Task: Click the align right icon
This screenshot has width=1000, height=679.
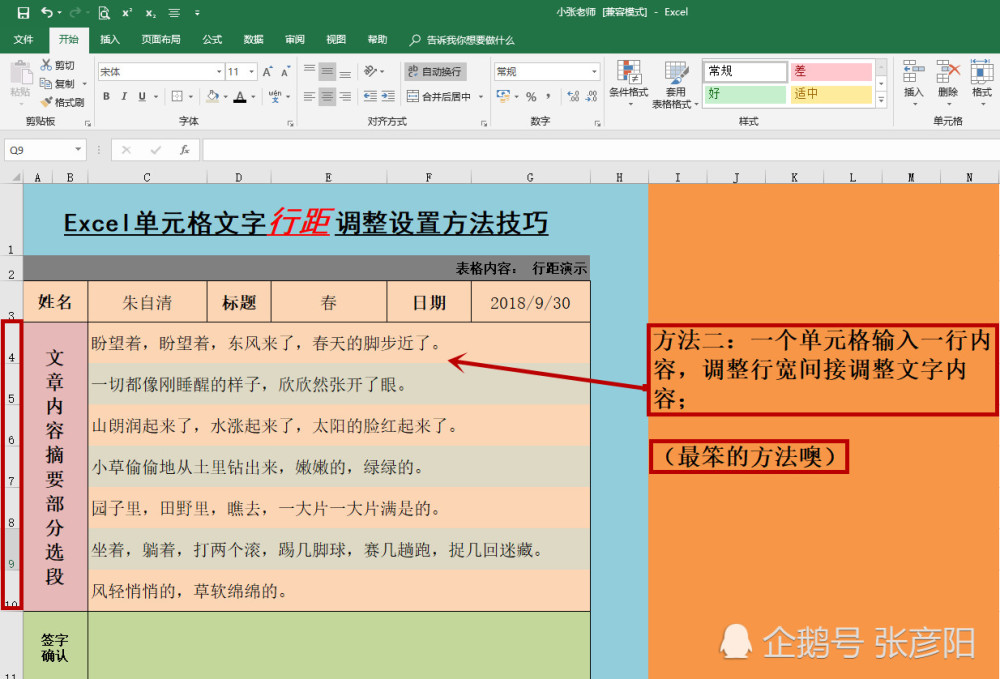Action: click(345, 96)
